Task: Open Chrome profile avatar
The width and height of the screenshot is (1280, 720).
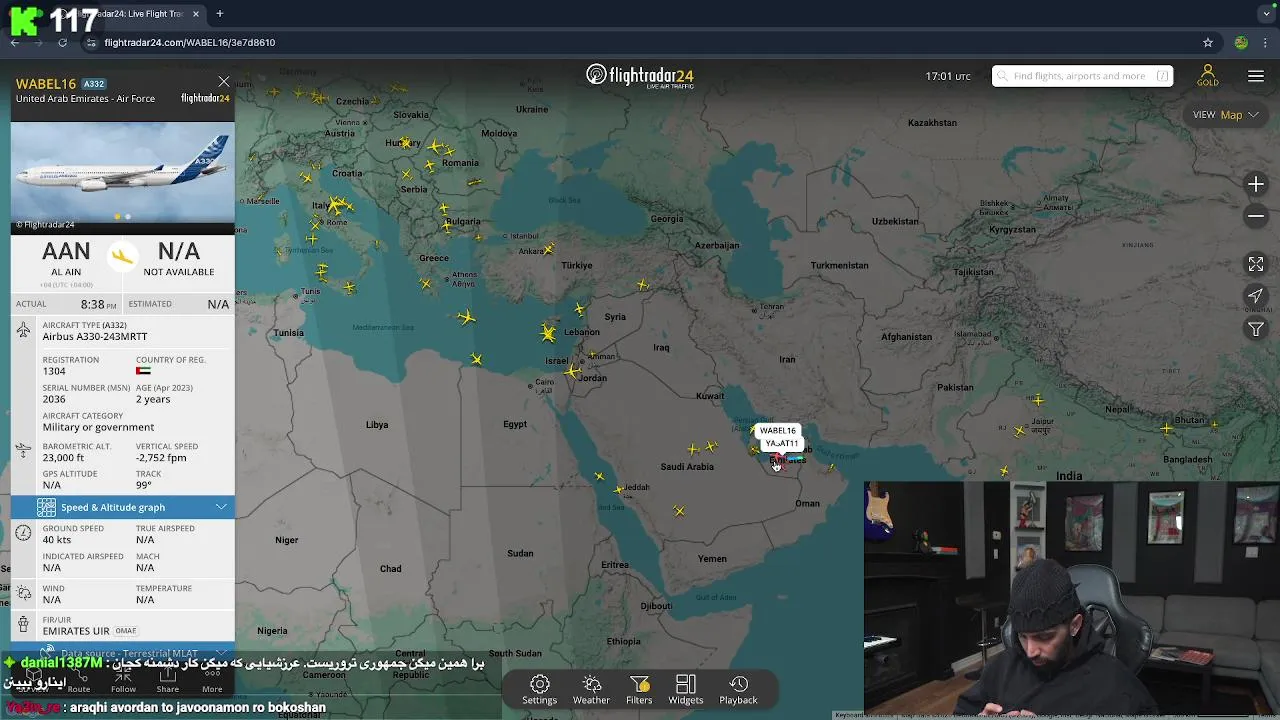Action: (x=1241, y=43)
